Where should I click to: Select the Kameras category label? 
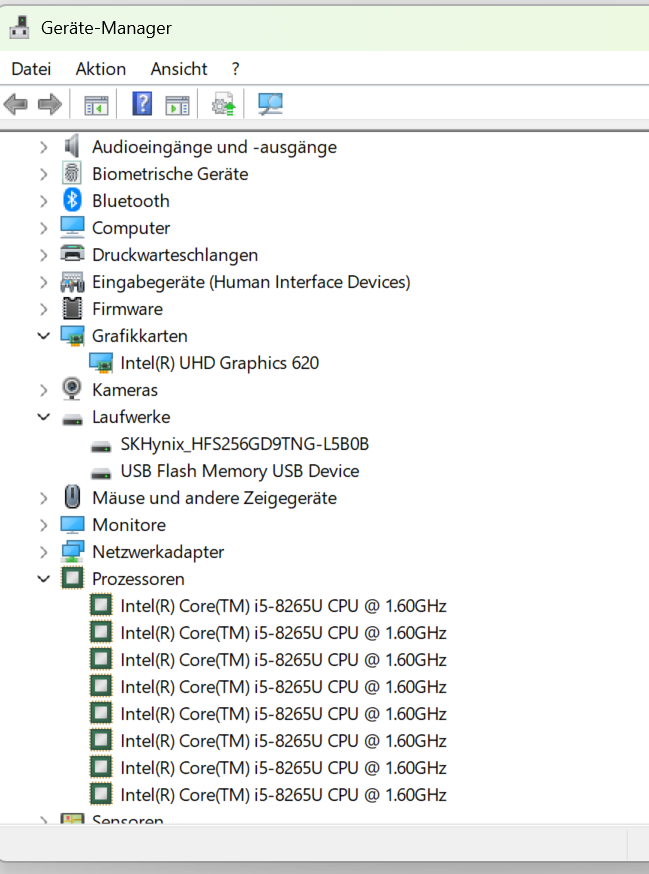tap(125, 390)
